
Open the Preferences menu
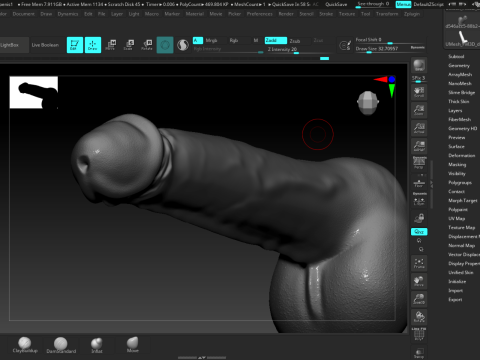coord(260,14)
